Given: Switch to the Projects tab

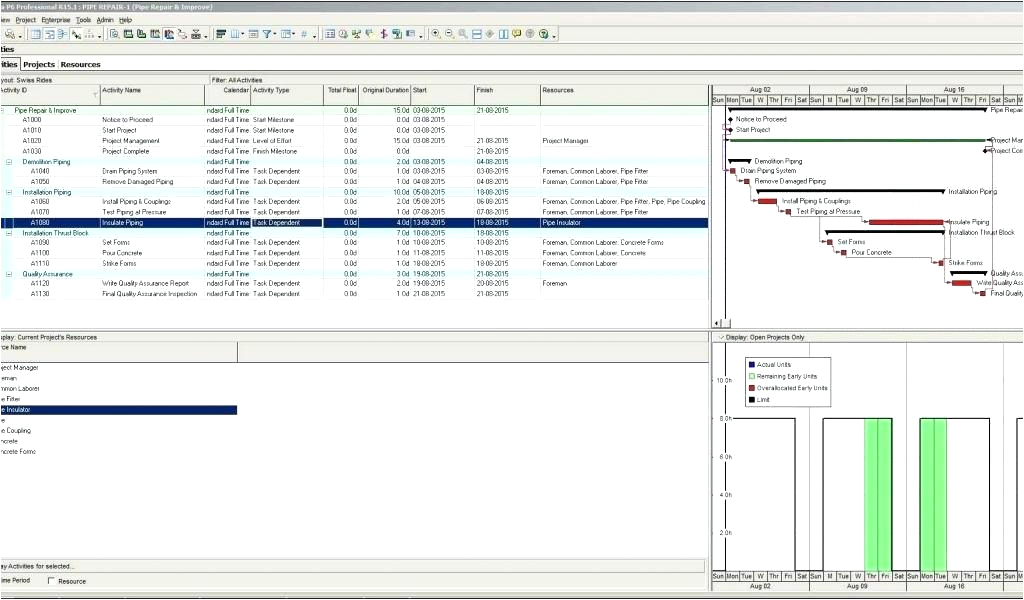Looking at the screenshot, I should (39, 64).
